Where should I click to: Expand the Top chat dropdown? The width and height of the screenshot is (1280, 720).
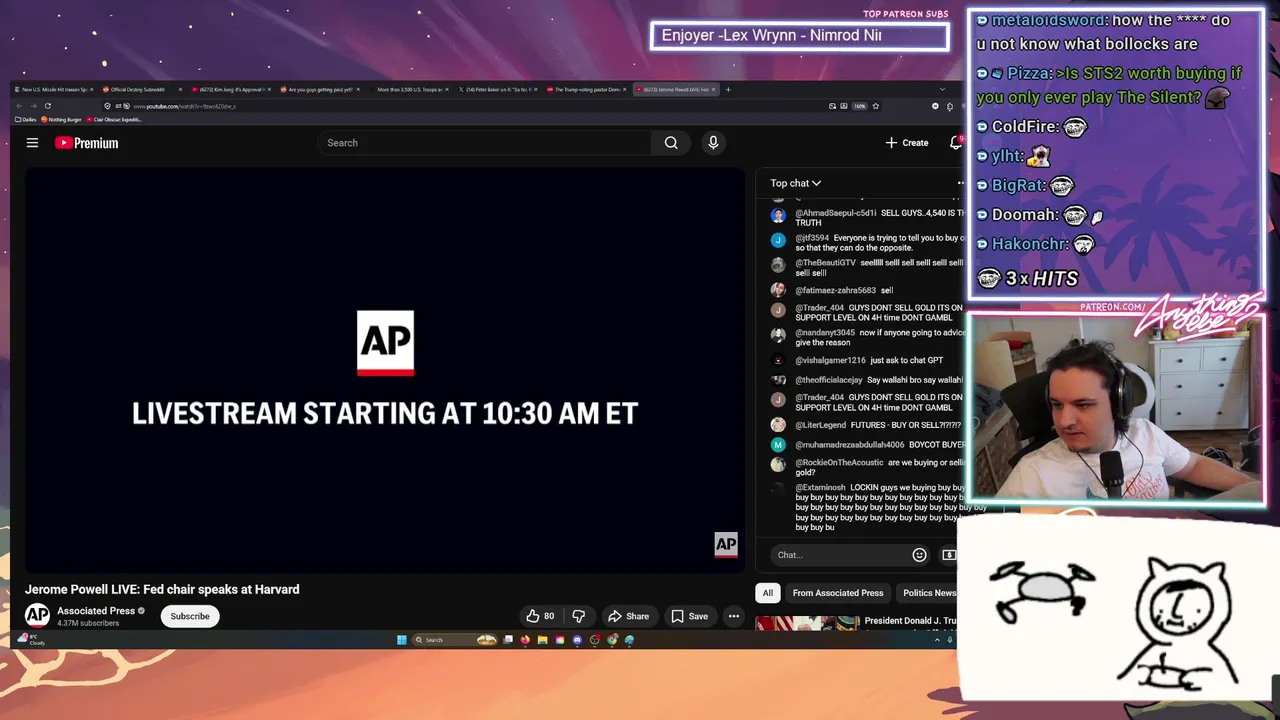pos(795,183)
